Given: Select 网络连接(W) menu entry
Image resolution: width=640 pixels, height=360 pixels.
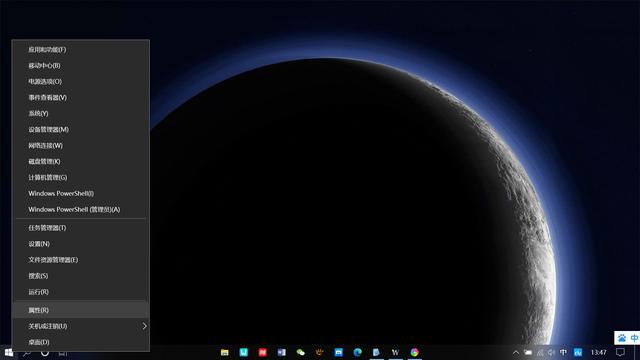Looking at the screenshot, I should point(80,145).
